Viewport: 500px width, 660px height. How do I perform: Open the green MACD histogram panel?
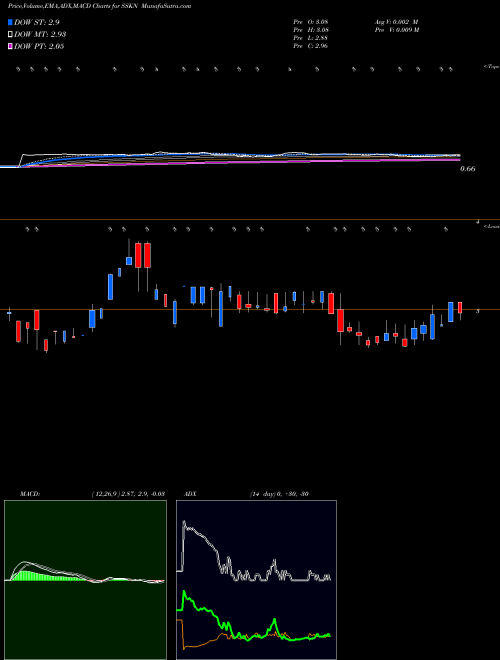(x=85, y=580)
